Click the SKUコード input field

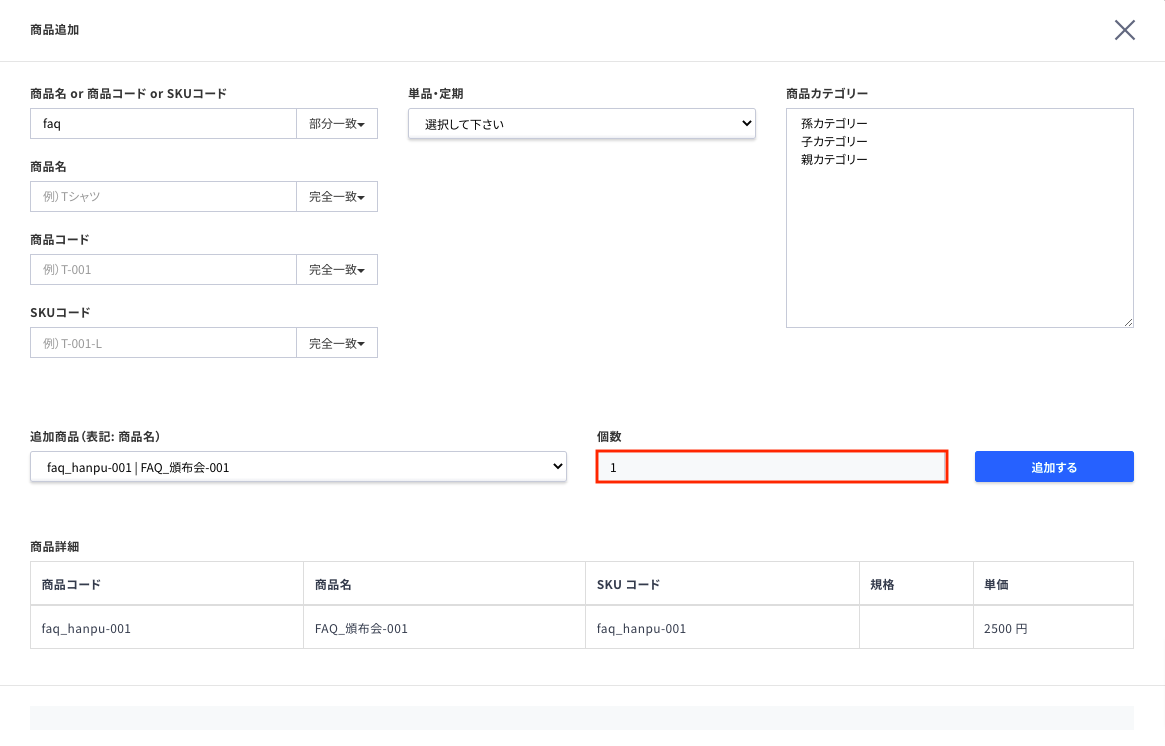[163, 343]
